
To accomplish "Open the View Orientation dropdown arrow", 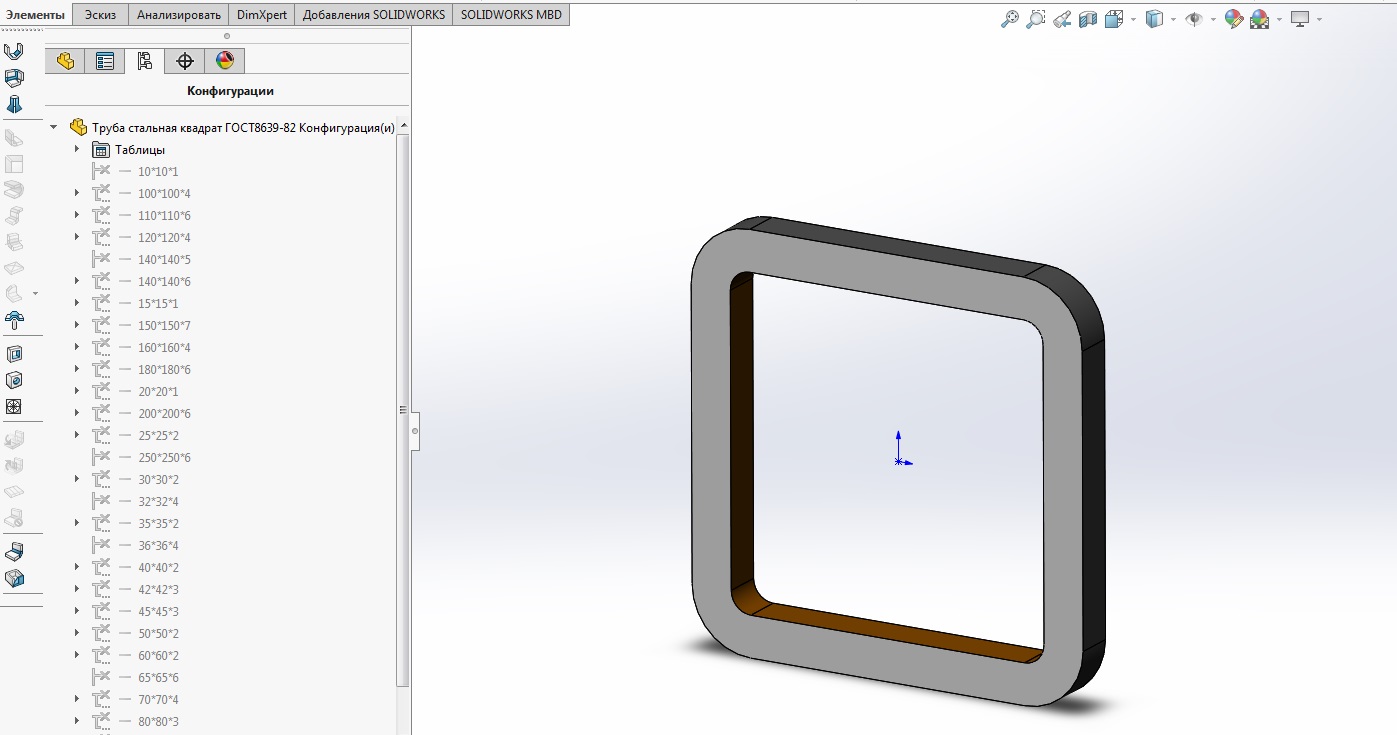I will (1134, 19).
